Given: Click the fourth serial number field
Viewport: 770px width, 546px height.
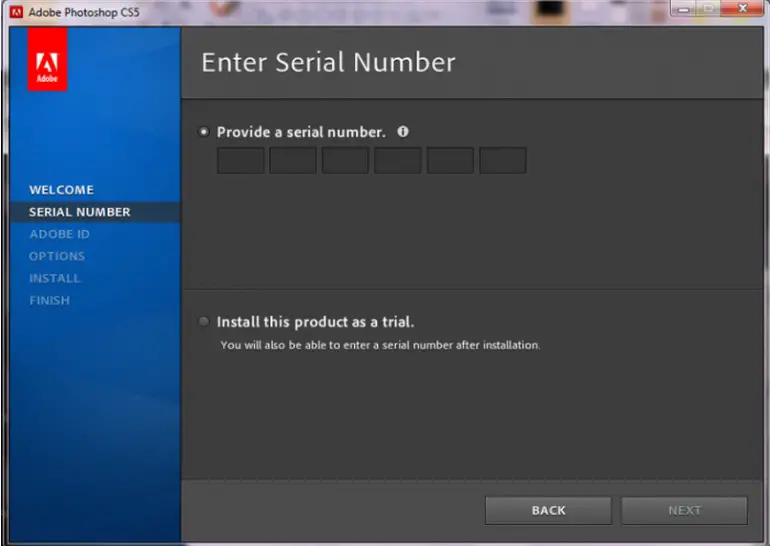Looking at the screenshot, I should point(398,160).
